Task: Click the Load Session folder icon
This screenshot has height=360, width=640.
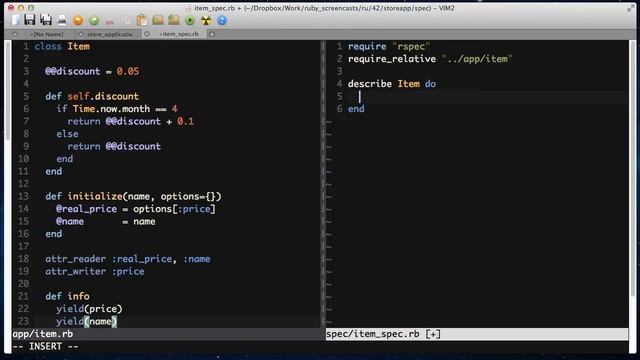Action: point(158,20)
